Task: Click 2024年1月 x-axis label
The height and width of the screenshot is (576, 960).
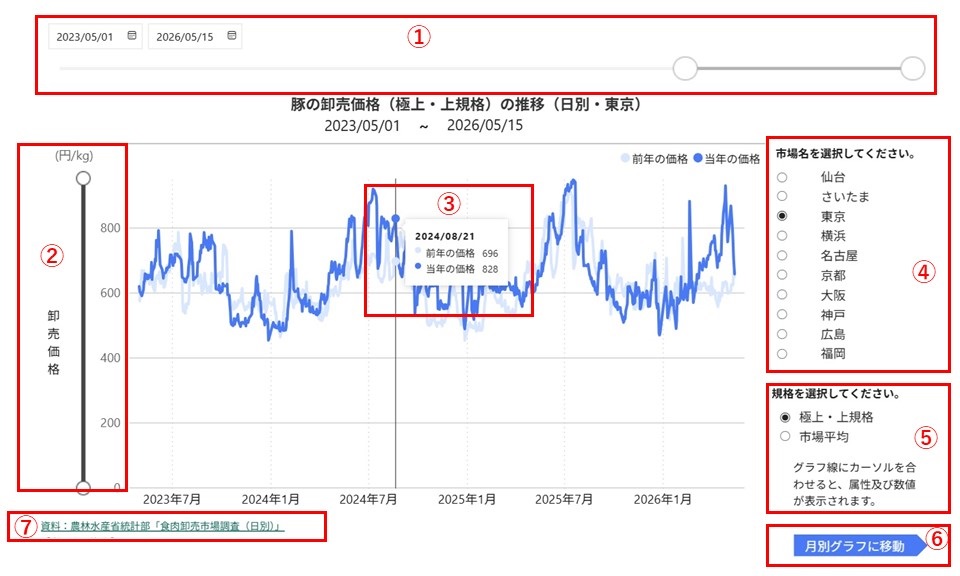Action: coord(271,499)
